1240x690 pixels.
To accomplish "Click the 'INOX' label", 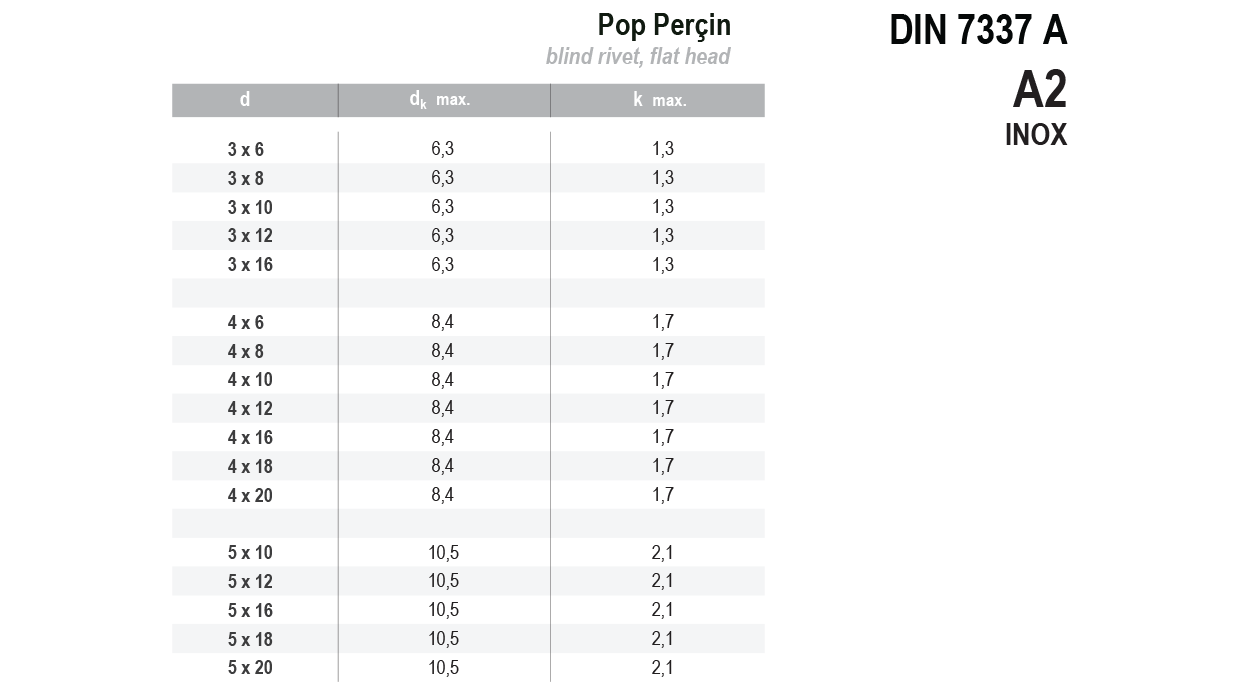I will point(1036,135).
